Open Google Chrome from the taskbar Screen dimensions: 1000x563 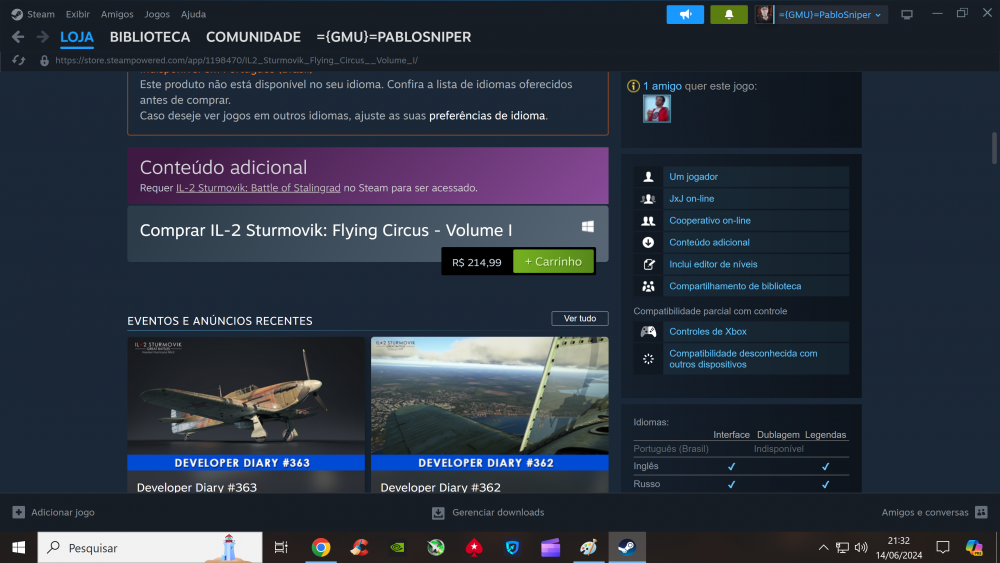[321, 547]
